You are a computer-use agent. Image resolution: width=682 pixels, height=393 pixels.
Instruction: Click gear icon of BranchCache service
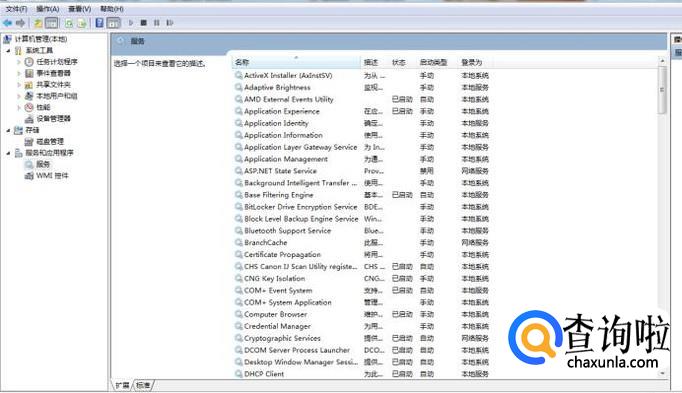[239, 243]
